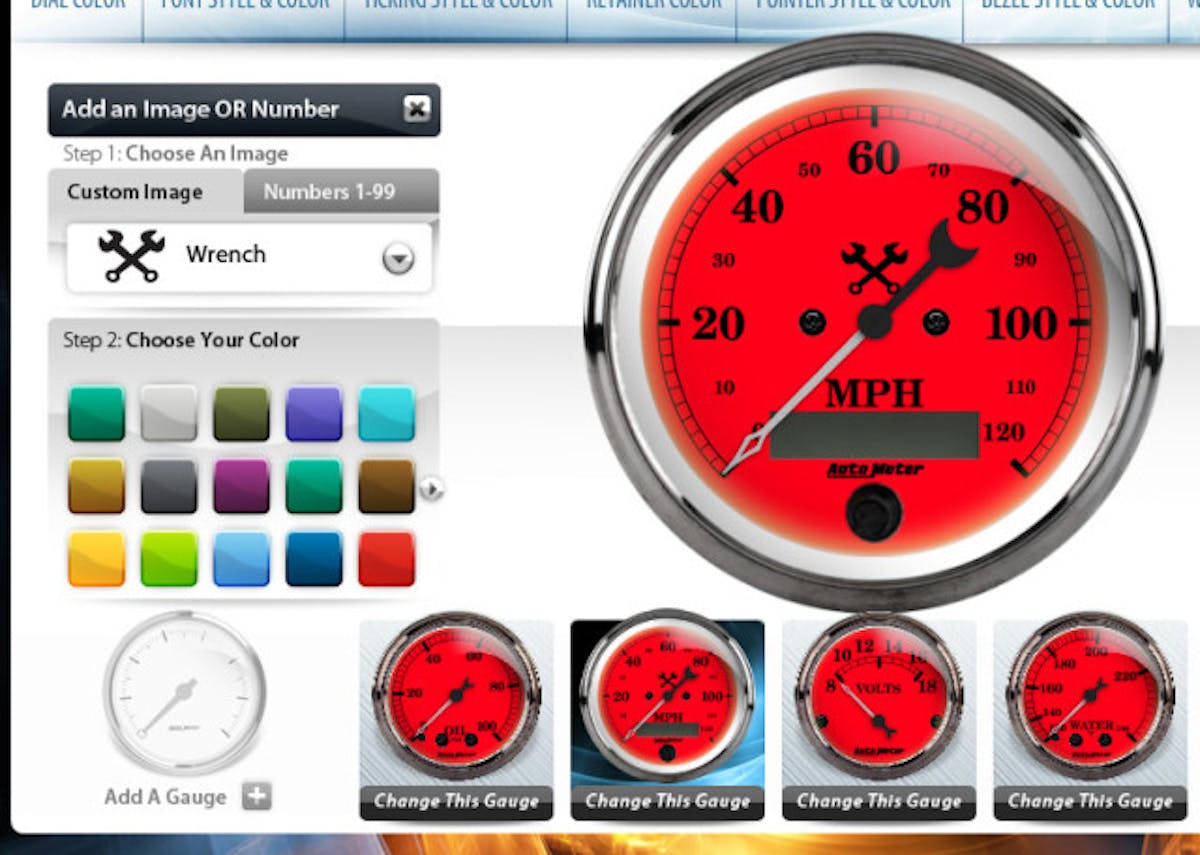The width and height of the screenshot is (1200, 855).
Task: Open the DIAL COLOR menu
Action: [x=78, y=8]
